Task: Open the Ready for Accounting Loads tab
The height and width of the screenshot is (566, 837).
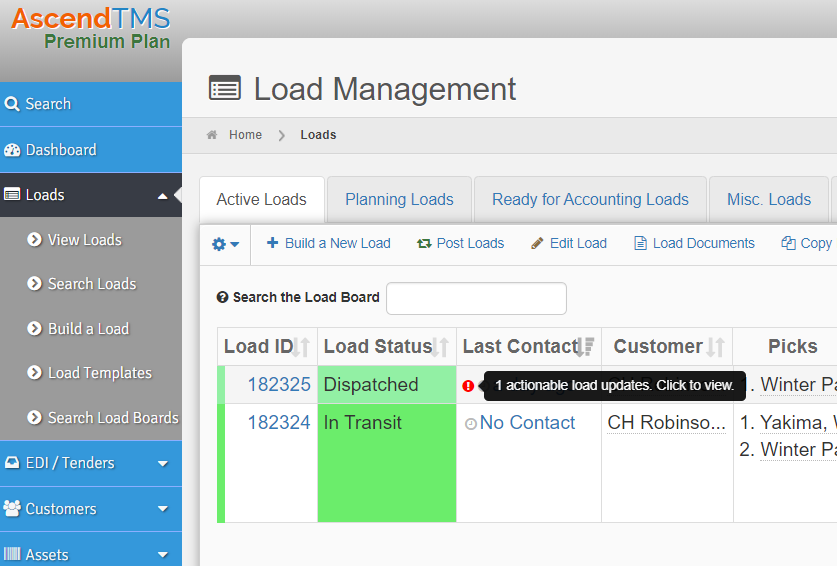Action: pos(590,199)
